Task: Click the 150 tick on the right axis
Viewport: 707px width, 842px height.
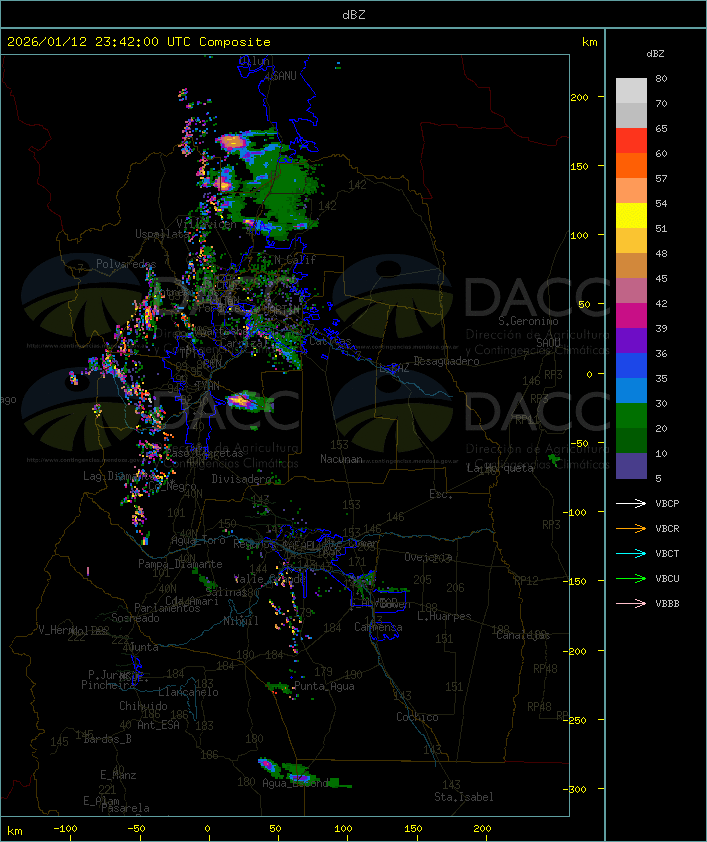Action: (x=579, y=166)
